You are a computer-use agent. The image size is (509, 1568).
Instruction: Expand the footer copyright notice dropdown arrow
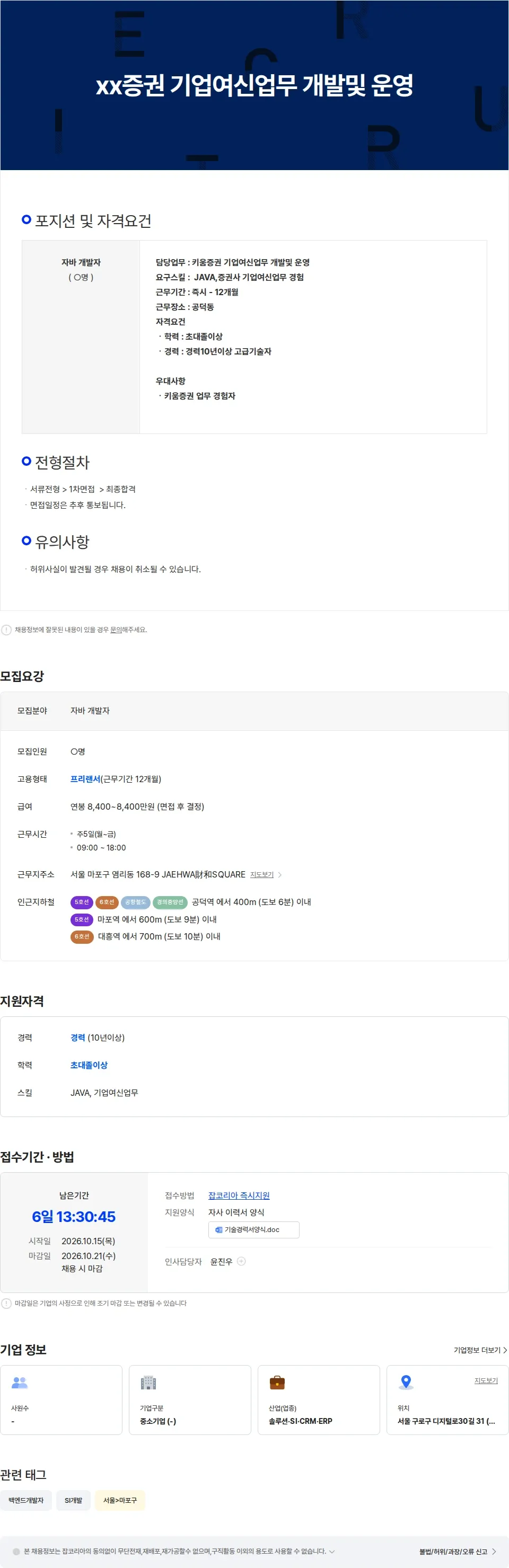(332, 1552)
